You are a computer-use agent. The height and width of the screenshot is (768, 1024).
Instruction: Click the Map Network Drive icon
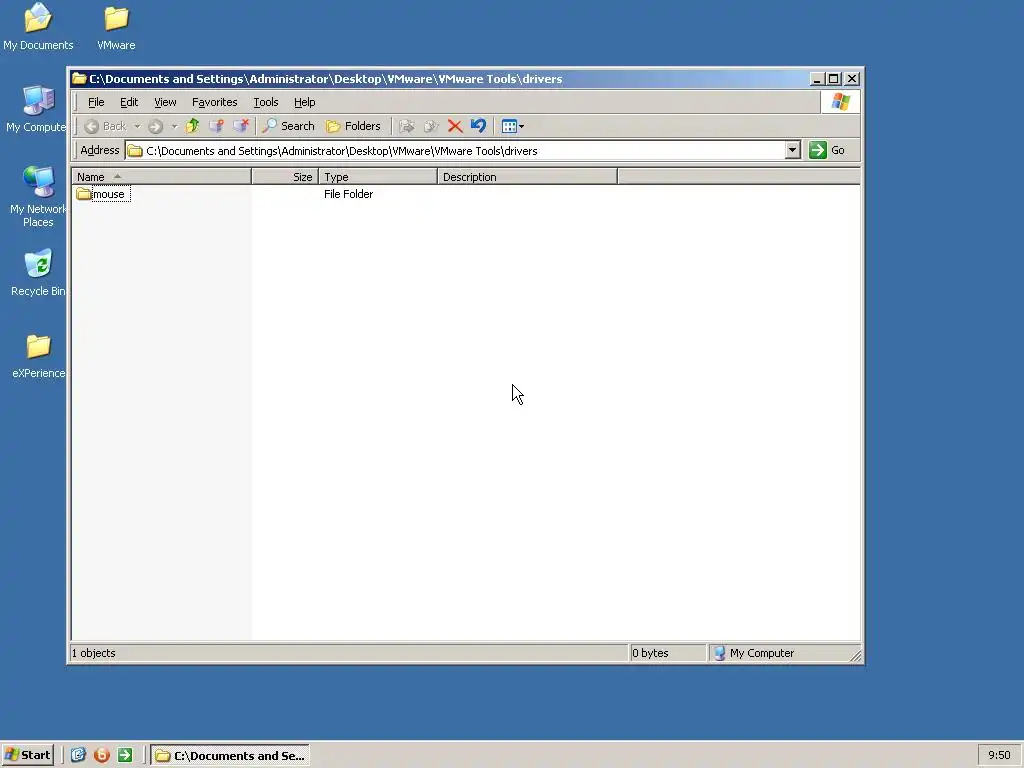click(216, 126)
